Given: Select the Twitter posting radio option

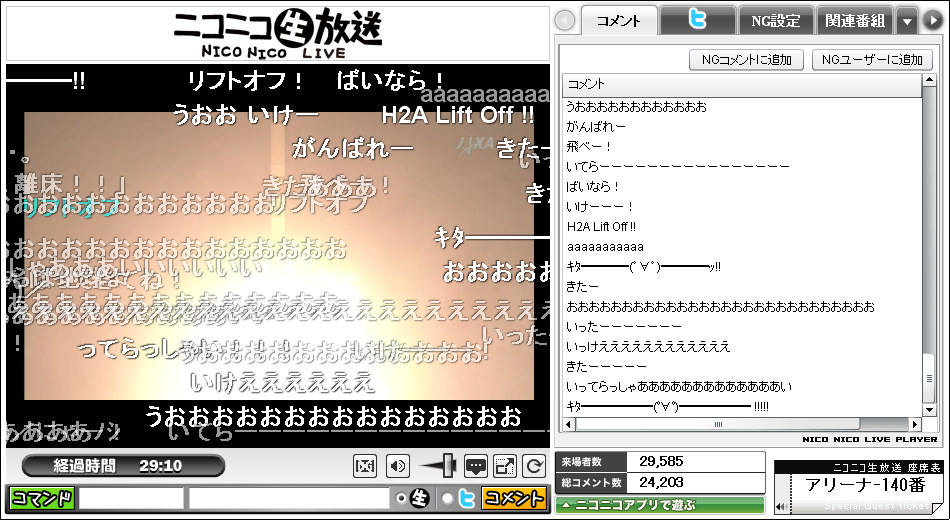Looking at the screenshot, I should click(447, 498).
